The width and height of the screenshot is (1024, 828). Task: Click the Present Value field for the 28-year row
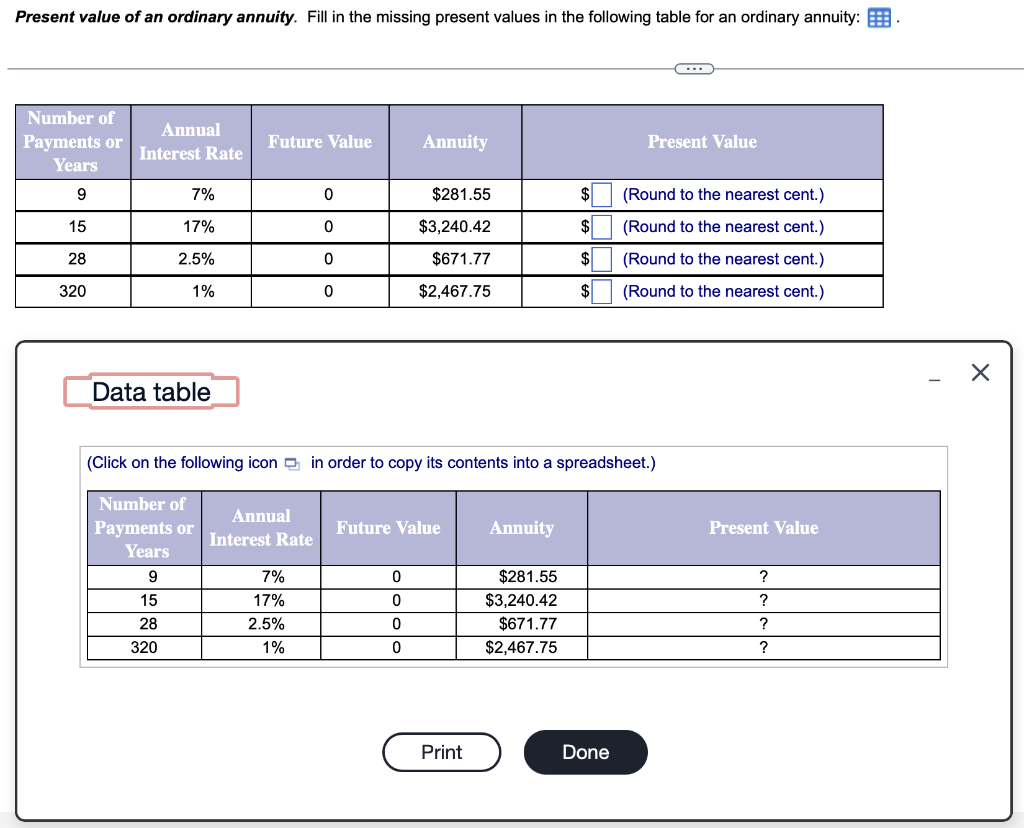[601, 259]
